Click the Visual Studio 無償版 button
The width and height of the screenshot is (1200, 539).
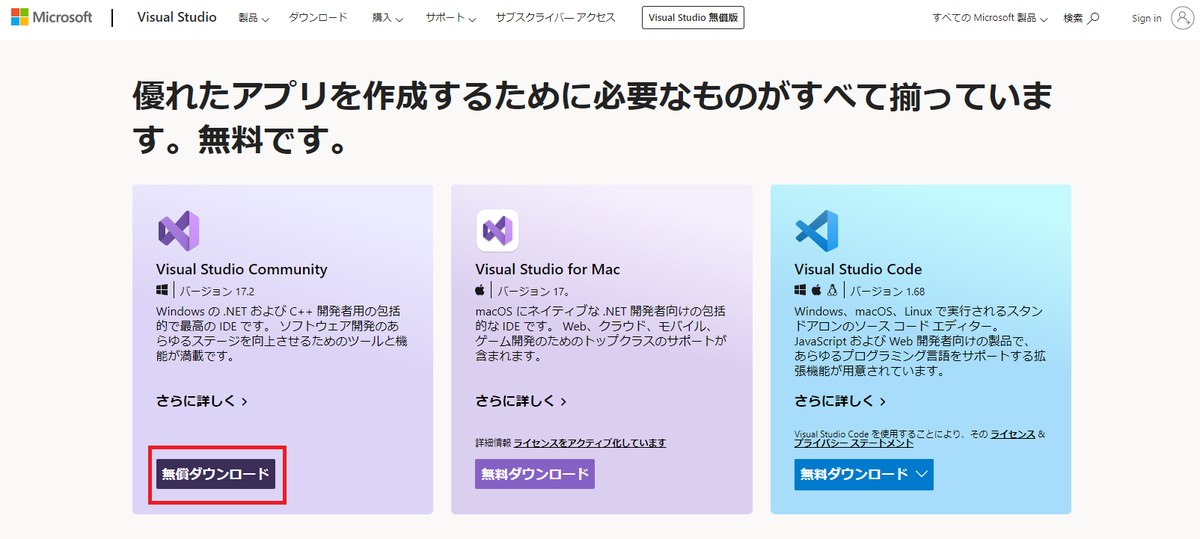pyautogui.click(x=693, y=18)
